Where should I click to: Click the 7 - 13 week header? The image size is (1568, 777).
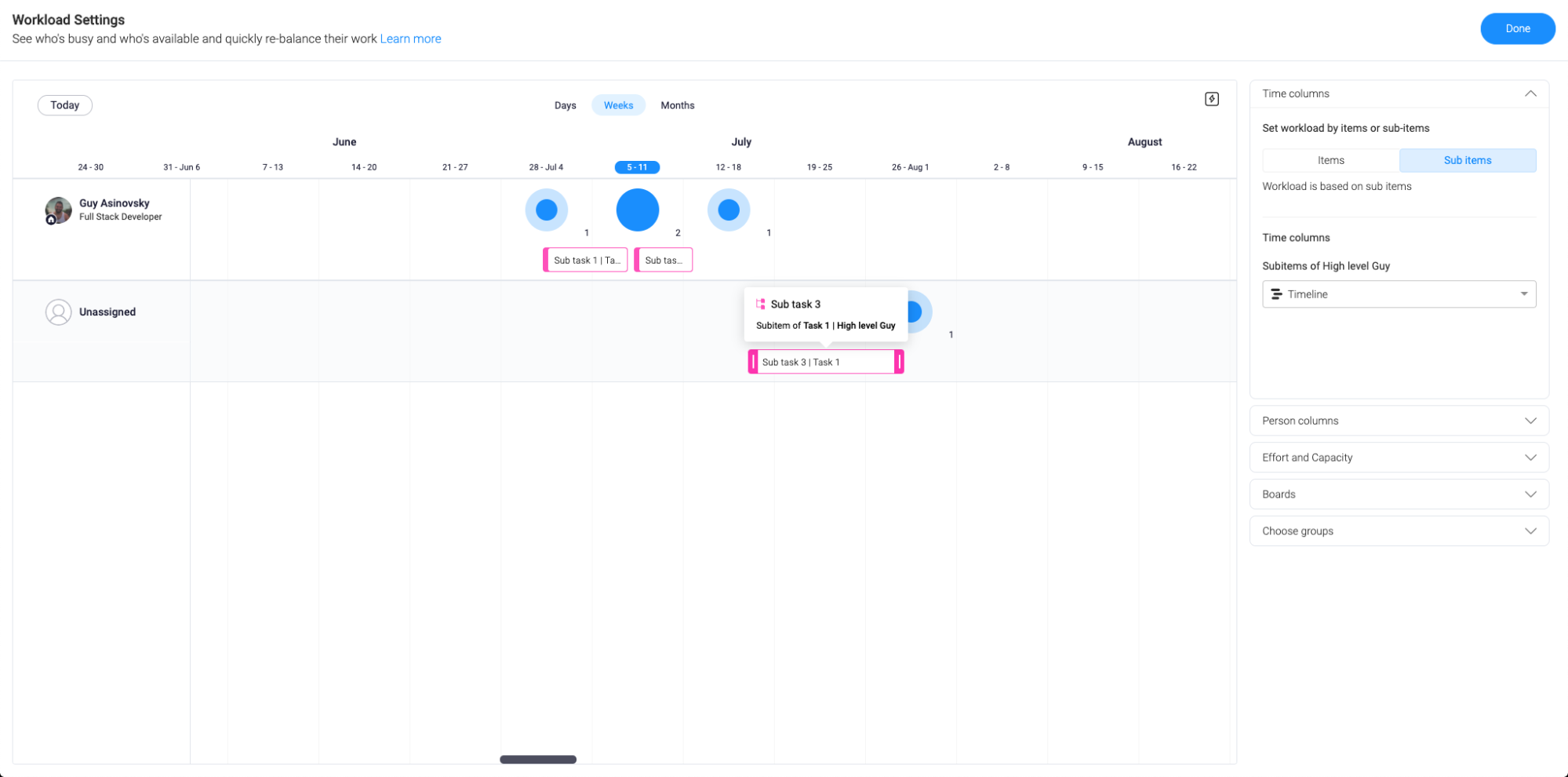pos(273,167)
